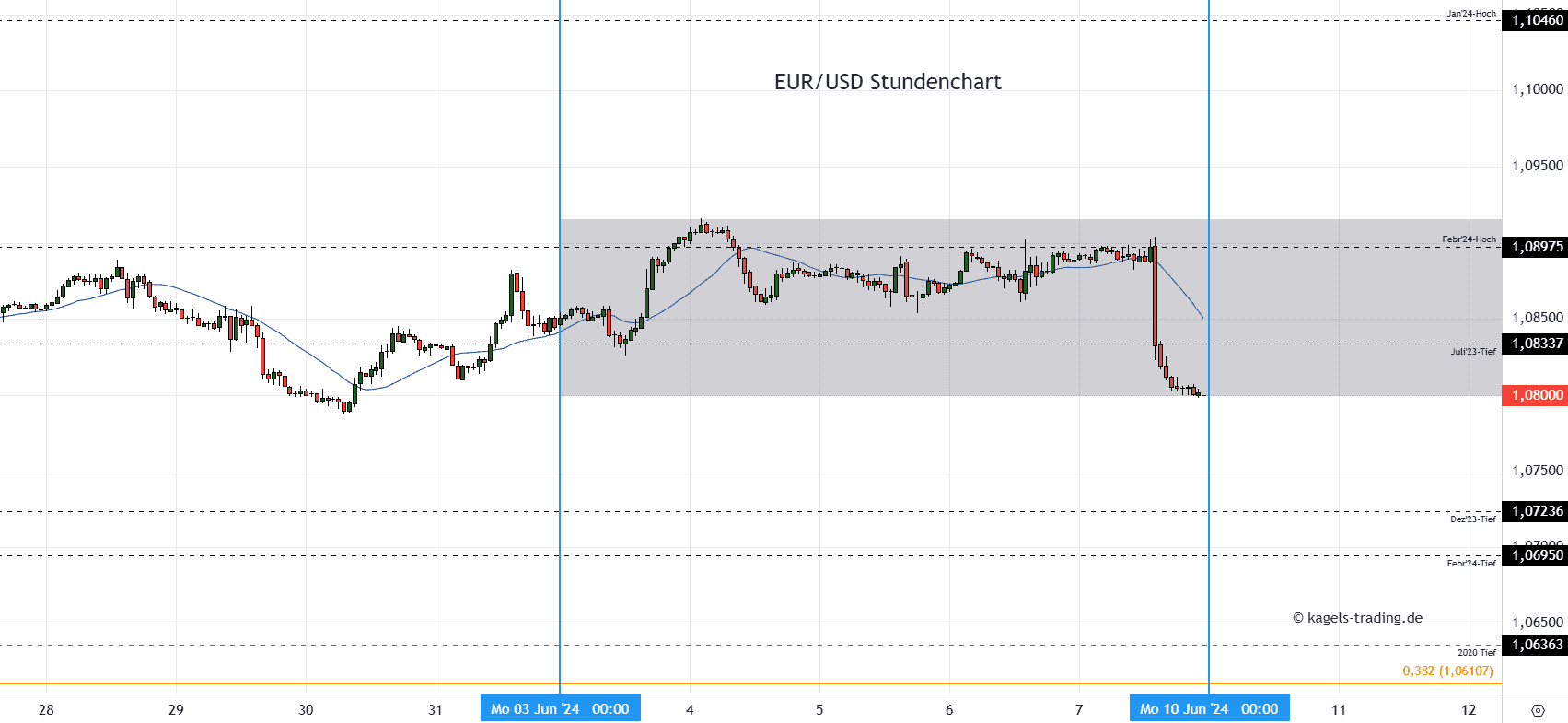The width and height of the screenshot is (1568, 723).
Task: Click the 1,06500 price axis value
Action: [1538, 623]
